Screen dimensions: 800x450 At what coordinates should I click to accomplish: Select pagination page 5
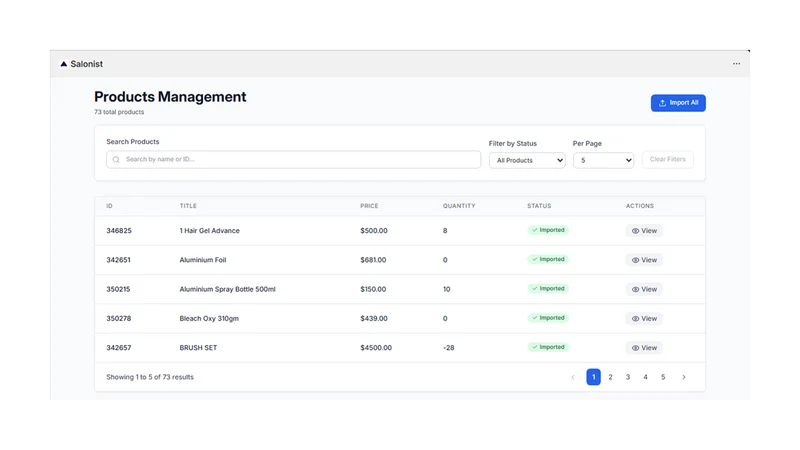663,377
